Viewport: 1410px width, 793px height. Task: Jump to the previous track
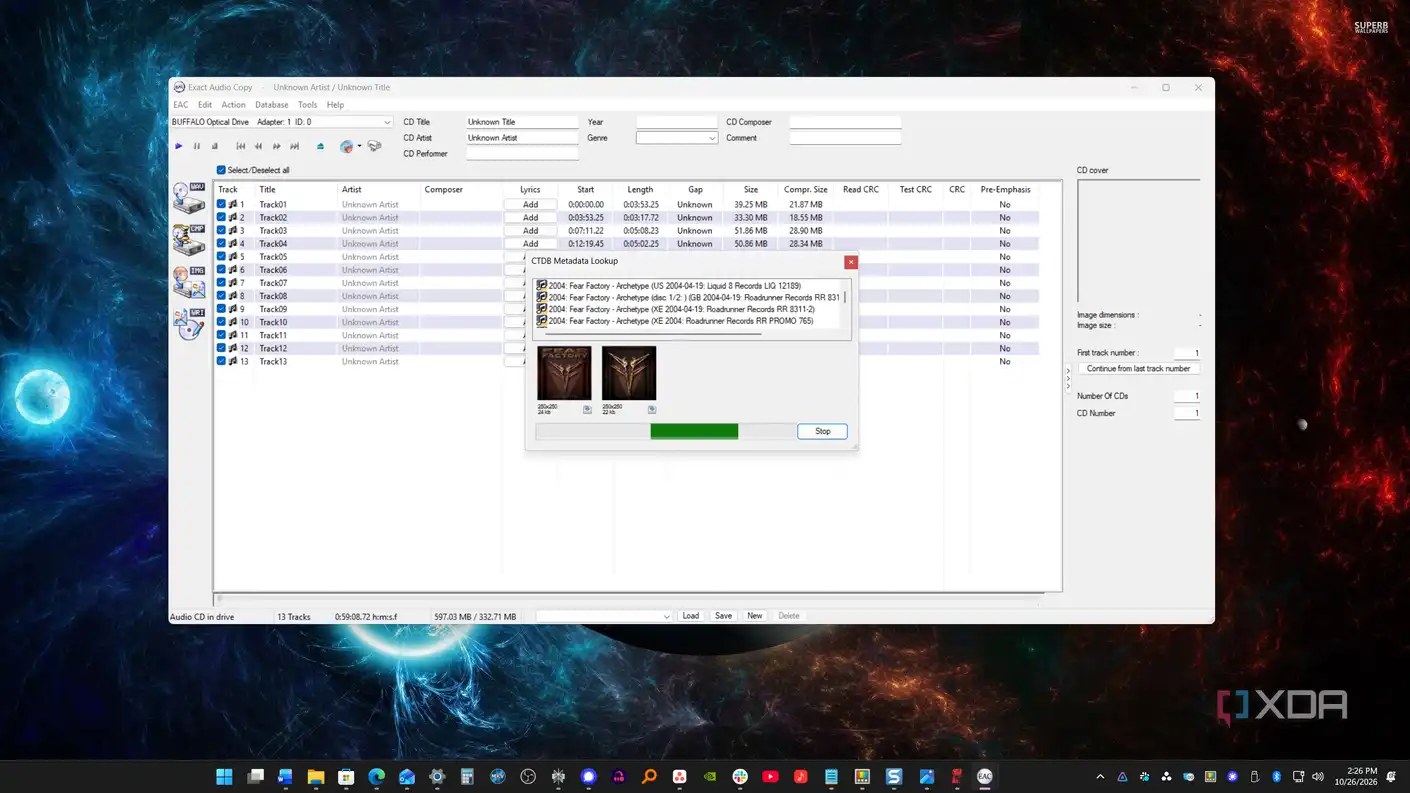240,146
